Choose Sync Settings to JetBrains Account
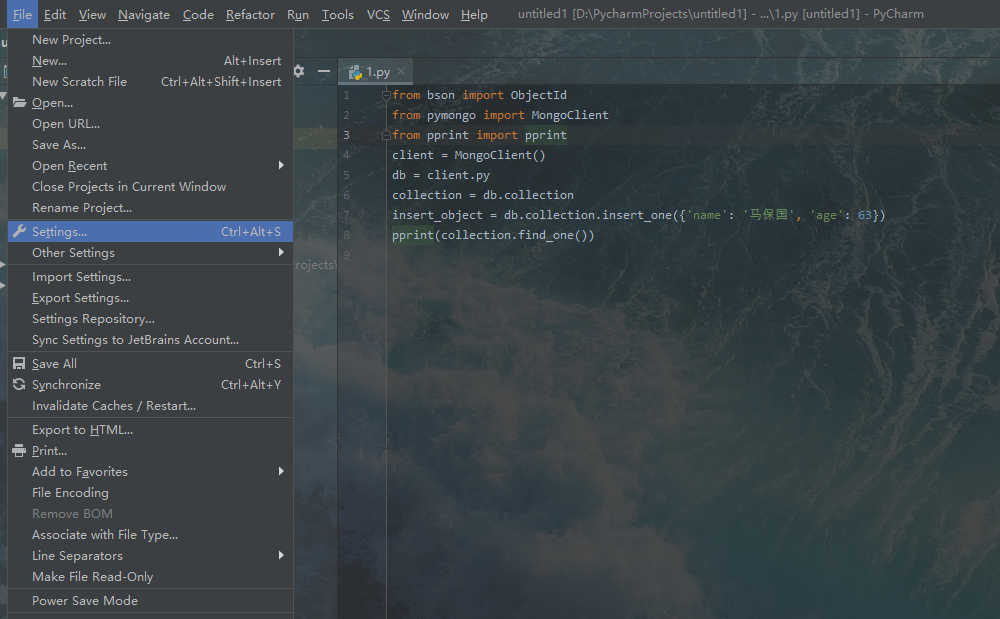The height and width of the screenshot is (619, 1000). [151, 340]
